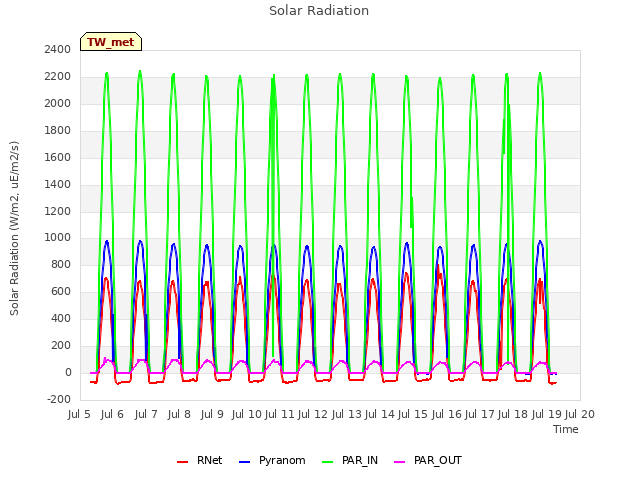
Task: Click the Jul 8 x-axis tick label
Action: tap(179, 414)
